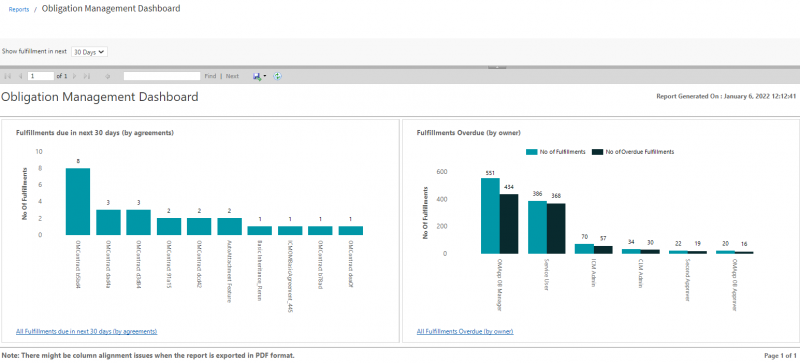This screenshot has width=800, height=363.
Task: Refresh the report with green icon
Action: [277, 76]
